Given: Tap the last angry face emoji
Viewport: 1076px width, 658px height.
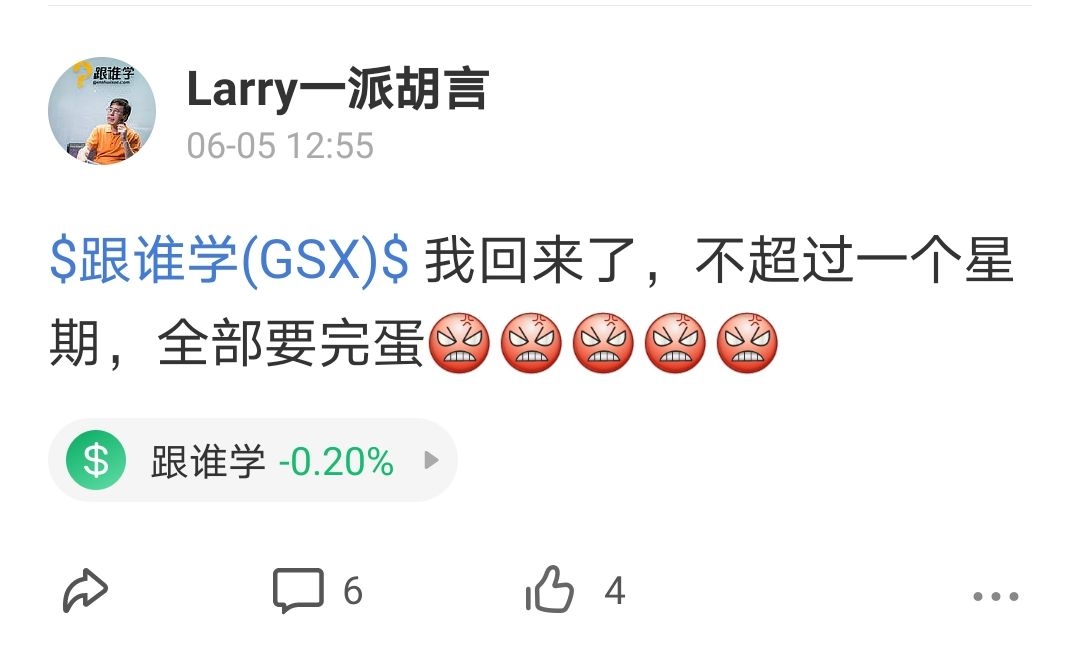Looking at the screenshot, I should [747, 342].
